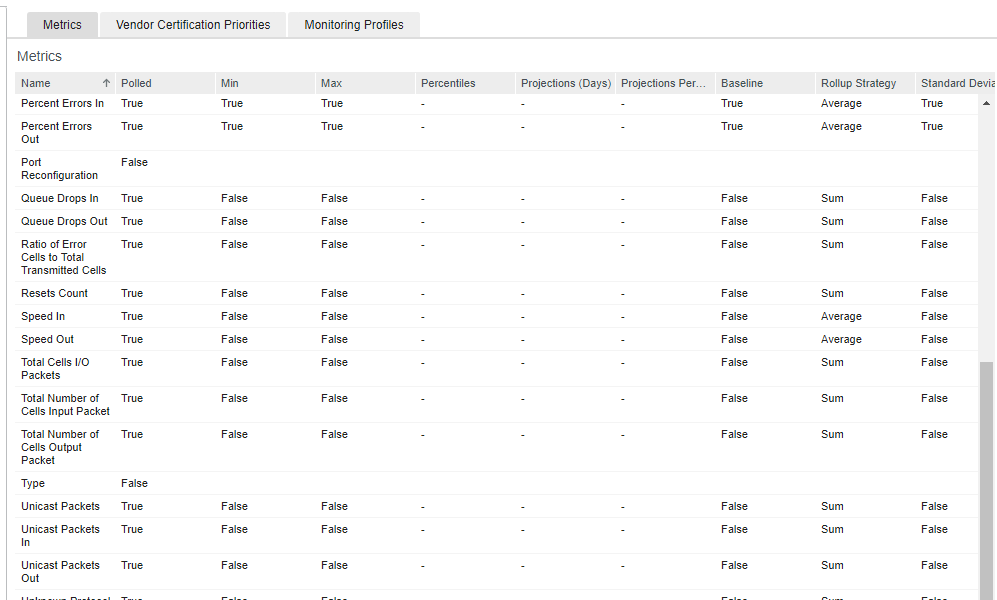Click the Projections dash link for Speed In
This screenshot has width=997, height=600.
click(x=522, y=316)
